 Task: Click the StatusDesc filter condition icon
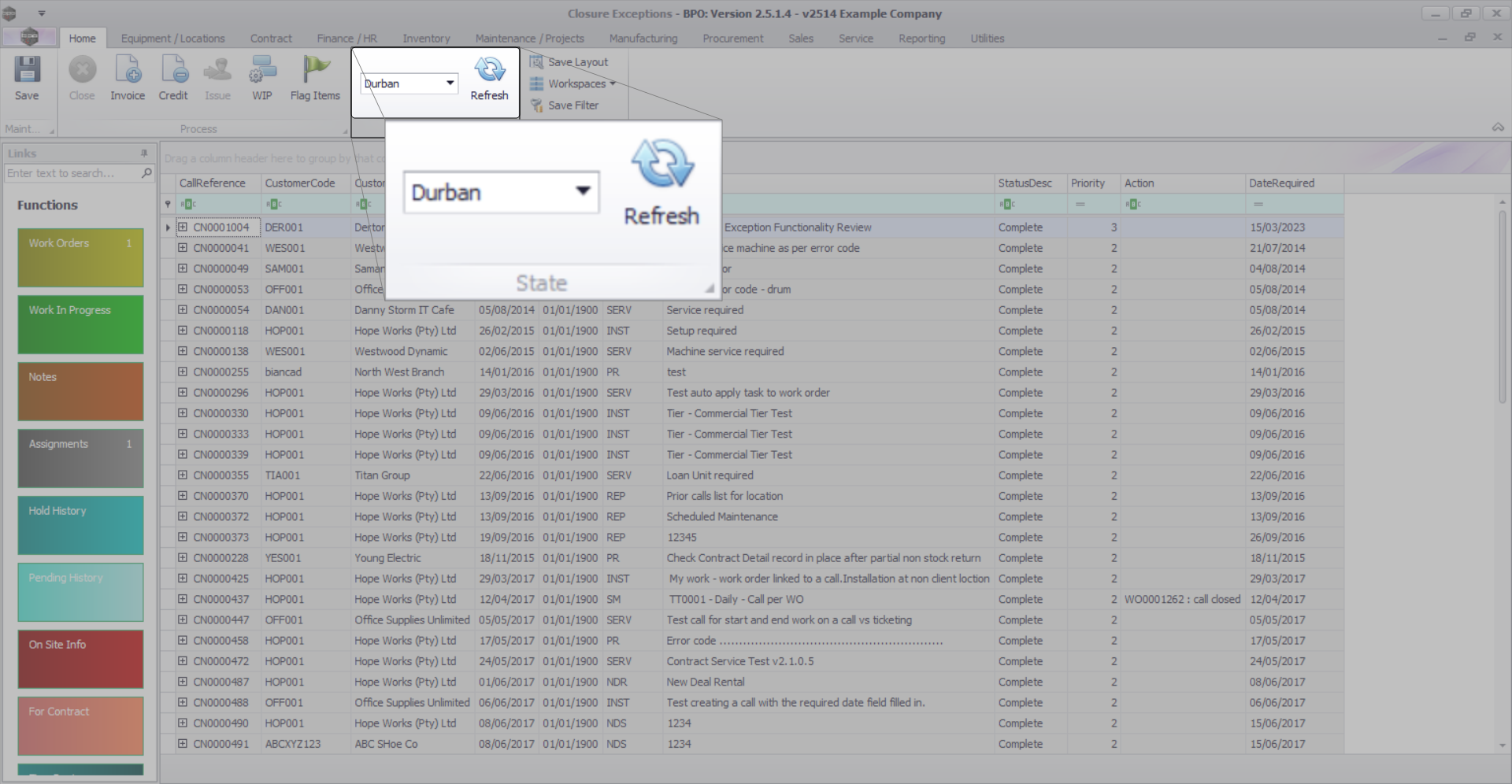(x=1007, y=204)
